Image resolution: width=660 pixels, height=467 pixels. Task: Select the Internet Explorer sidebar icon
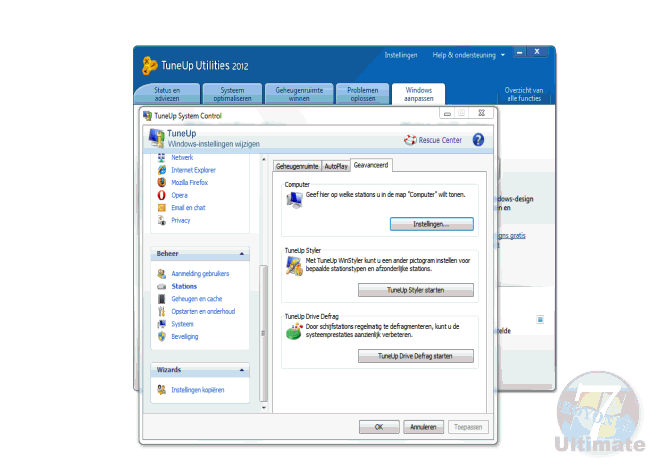coord(162,170)
